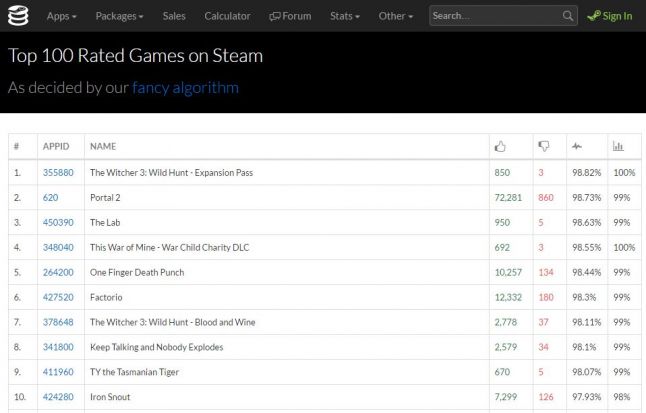
Task: Sort by thumbs-down negative reviews column
Action: (x=544, y=146)
